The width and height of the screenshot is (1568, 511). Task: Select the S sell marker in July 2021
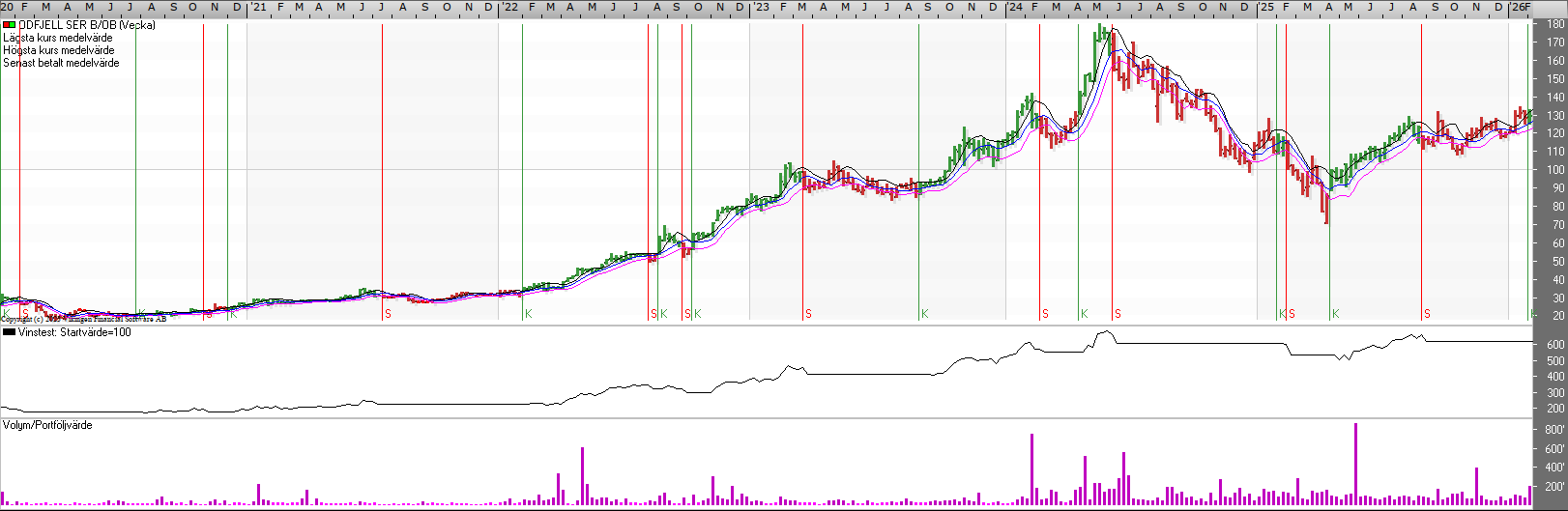click(x=388, y=314)
